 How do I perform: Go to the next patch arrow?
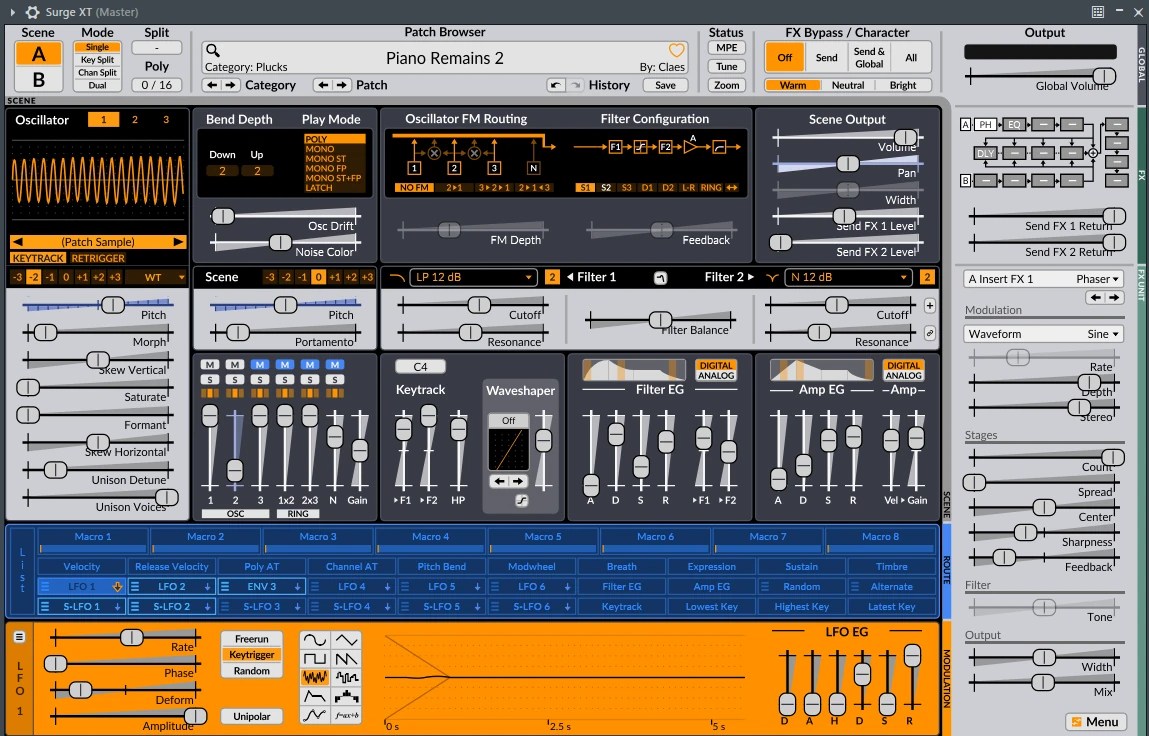pos(342,85)
